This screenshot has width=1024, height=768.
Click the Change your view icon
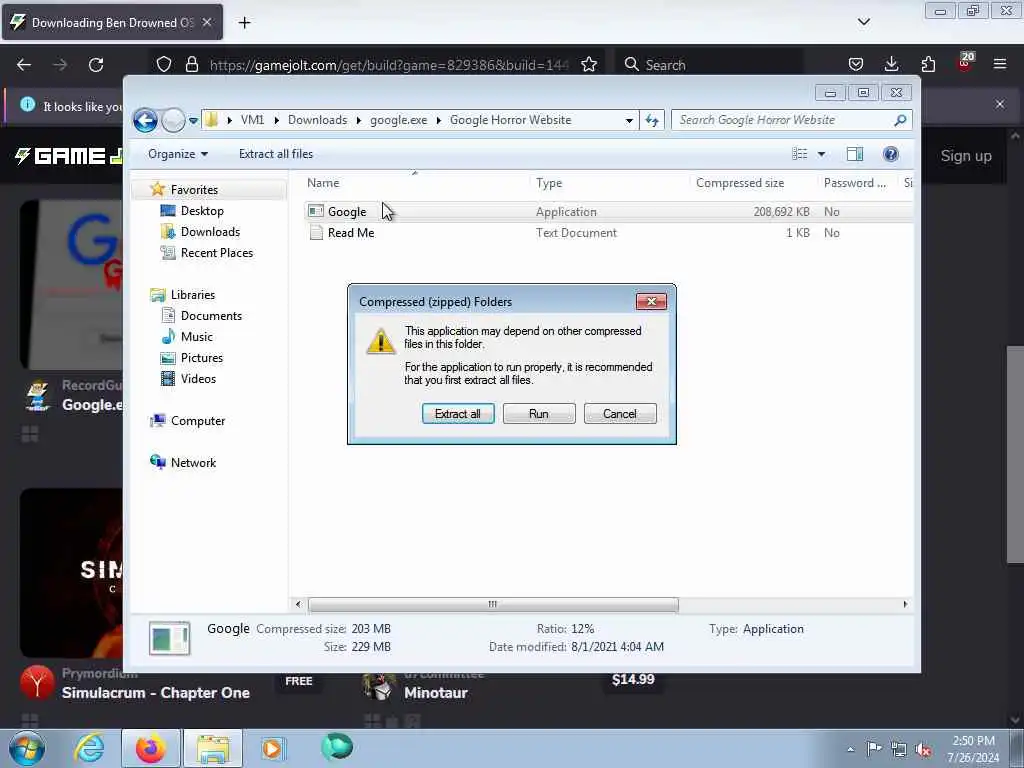tap(800, 154)
